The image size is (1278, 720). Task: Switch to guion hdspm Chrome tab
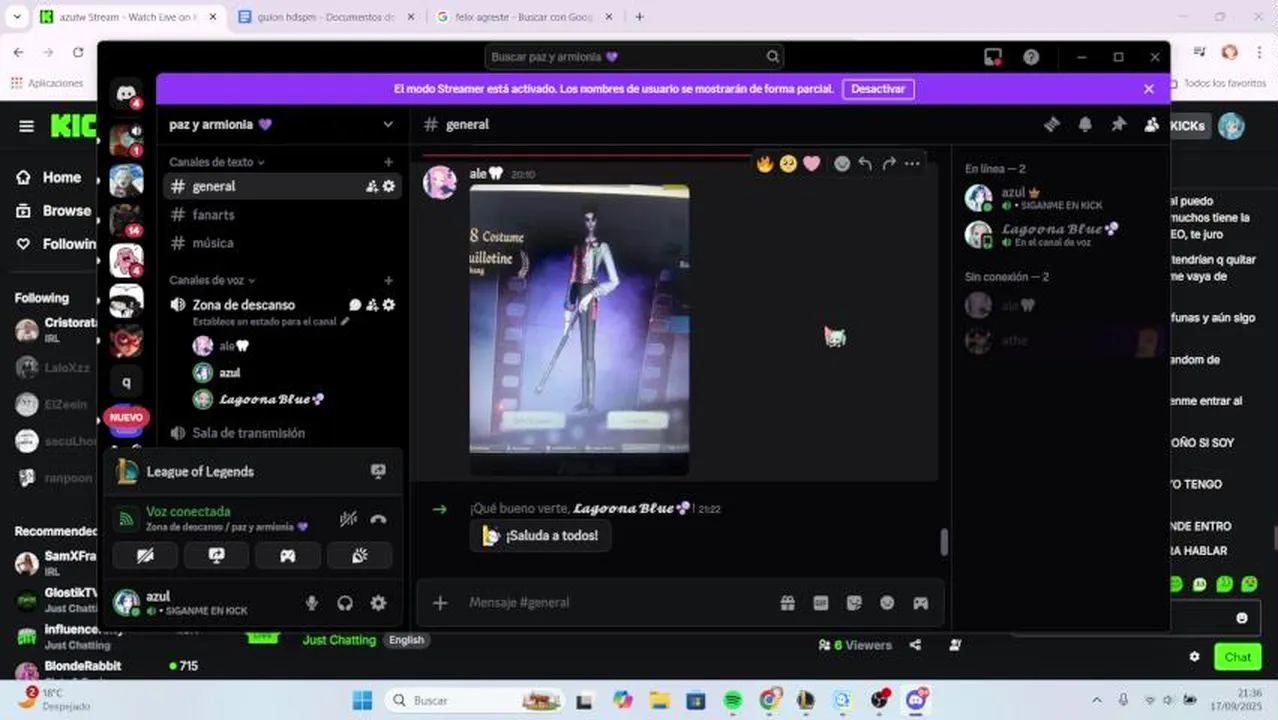[x=326, y=17]
